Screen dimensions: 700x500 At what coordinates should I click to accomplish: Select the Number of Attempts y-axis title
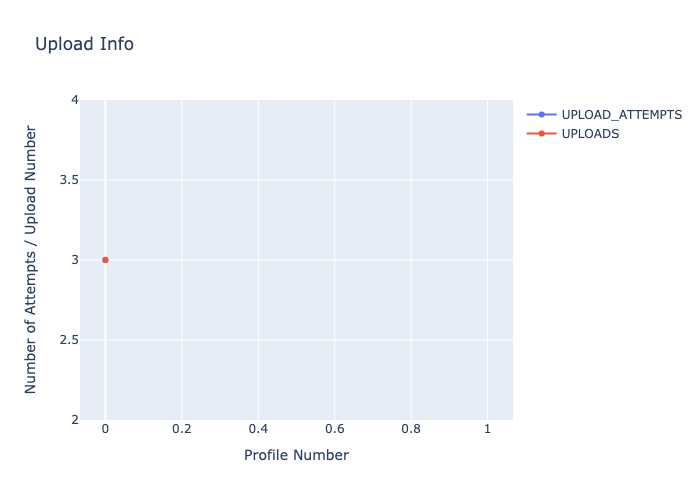click(31, 259)
